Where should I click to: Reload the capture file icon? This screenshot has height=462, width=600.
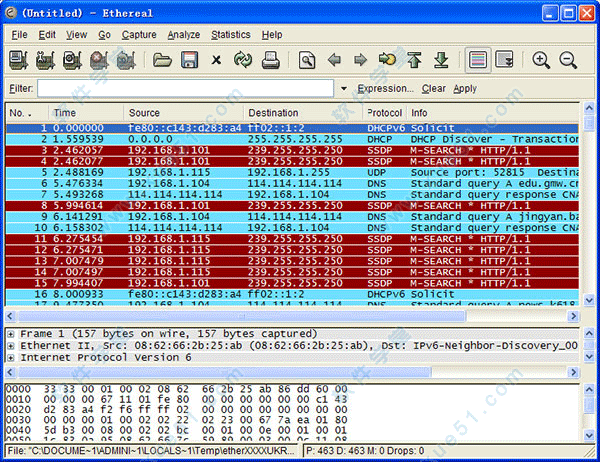(243, 60)
